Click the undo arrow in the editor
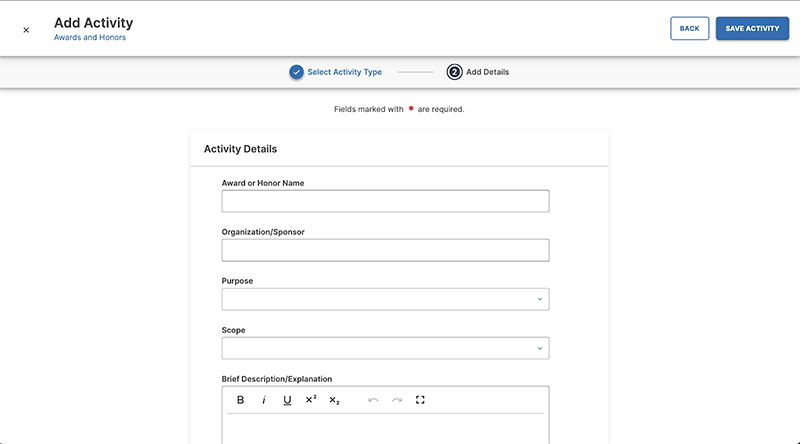This screenshot has width=800, height=444. 373,400
